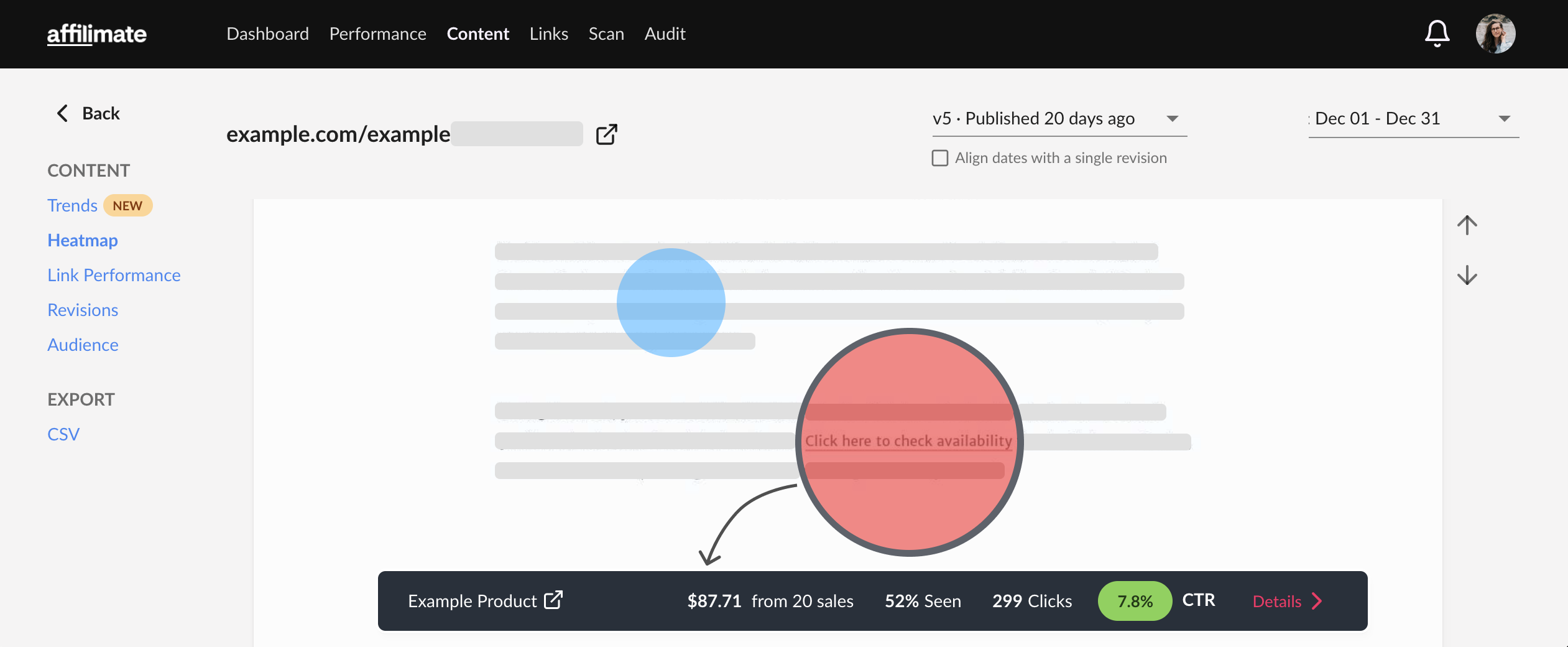Image resolution: width=1568 pixels, height=647 pixels.
Task: Click the Back chevron arrow
Action: click(62, 113)
